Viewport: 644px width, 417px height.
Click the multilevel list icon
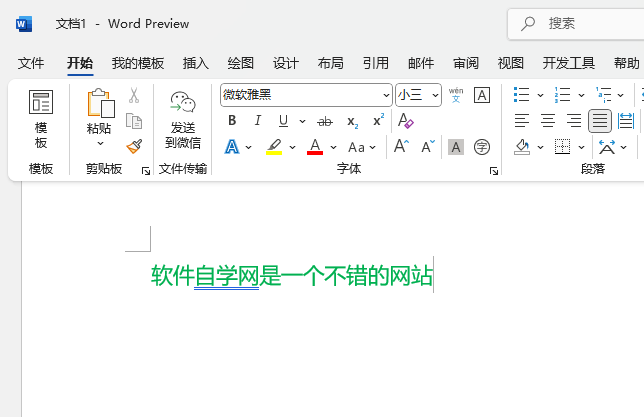[x=604, y=95]
